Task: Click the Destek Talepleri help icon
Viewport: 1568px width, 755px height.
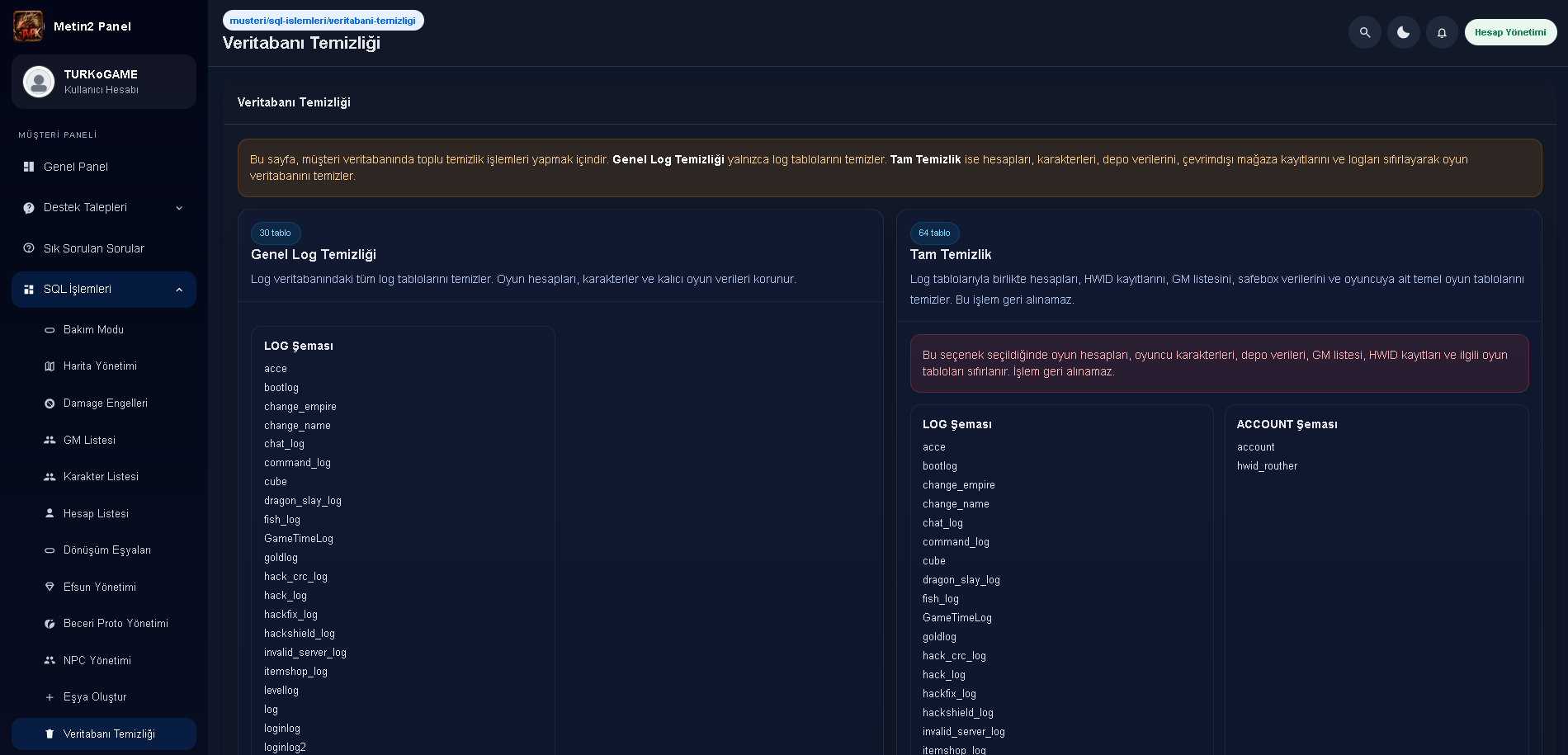Action: [x=29, y=208]
